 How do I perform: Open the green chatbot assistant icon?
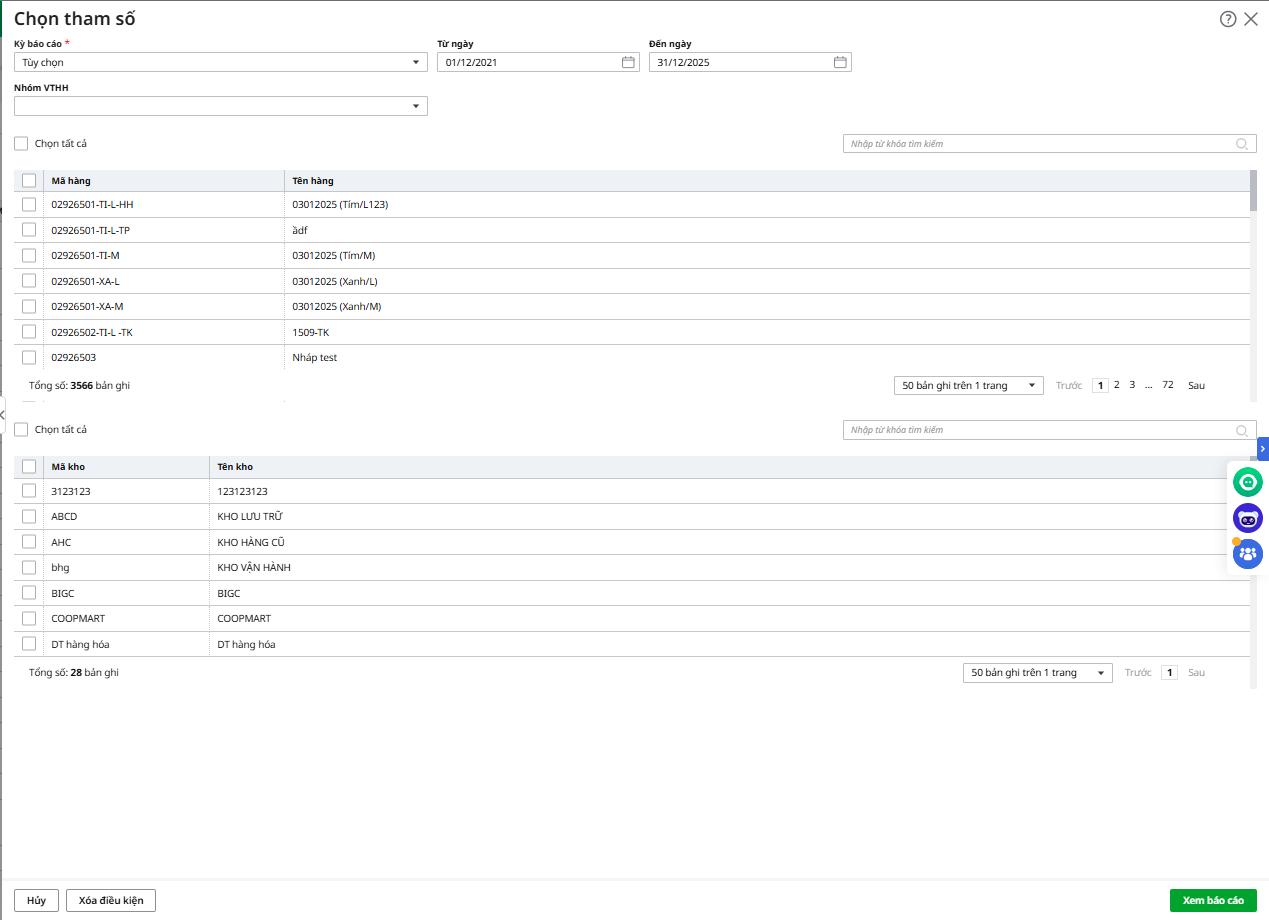pyautogui.click(x=1247, y=483)
